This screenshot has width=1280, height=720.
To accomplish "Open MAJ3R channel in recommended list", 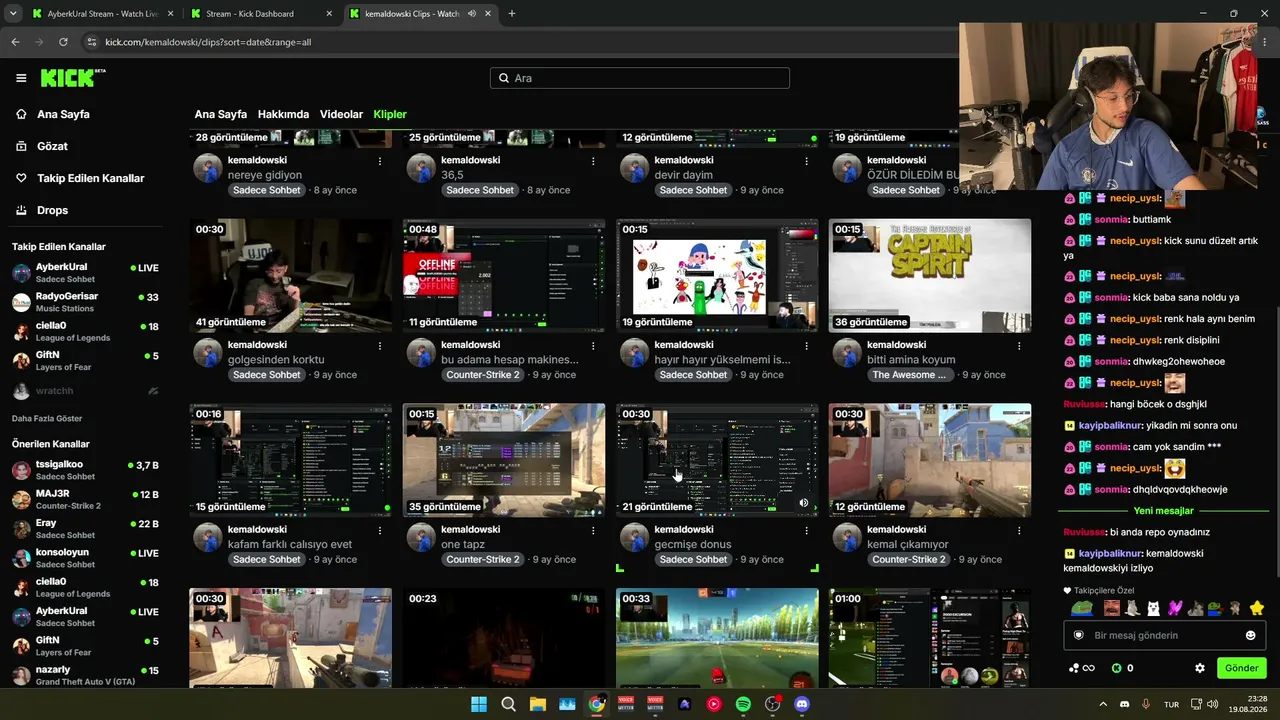I will coord(85,499).
